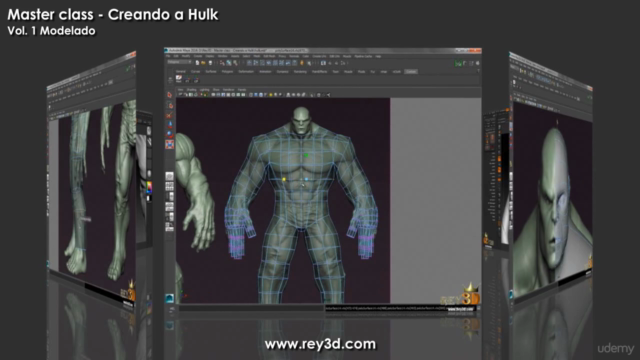The image size is (640, 360).
Task: Open the viewport Shading menu
Action: [191, 90]
